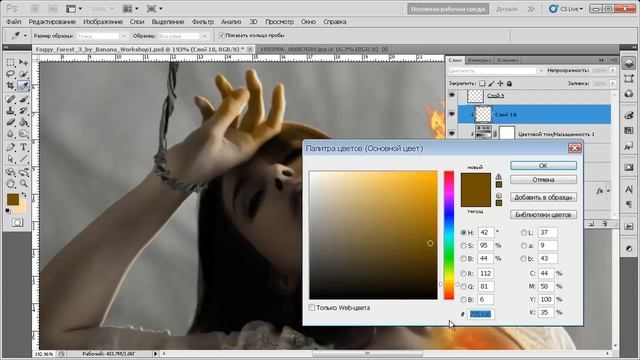The height and width of the screenshot is (360, 640).
Task: Select the L lab radio button
Action: (524, 232)
